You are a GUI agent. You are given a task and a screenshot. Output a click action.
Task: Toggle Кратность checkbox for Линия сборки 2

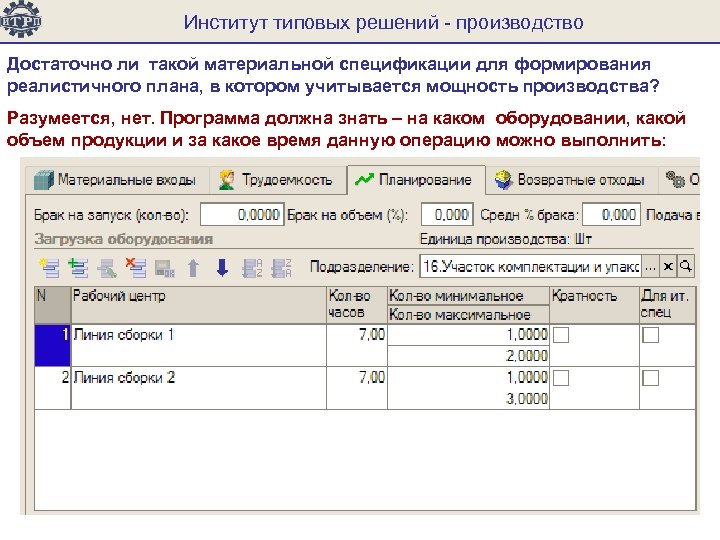click(561, 378)
